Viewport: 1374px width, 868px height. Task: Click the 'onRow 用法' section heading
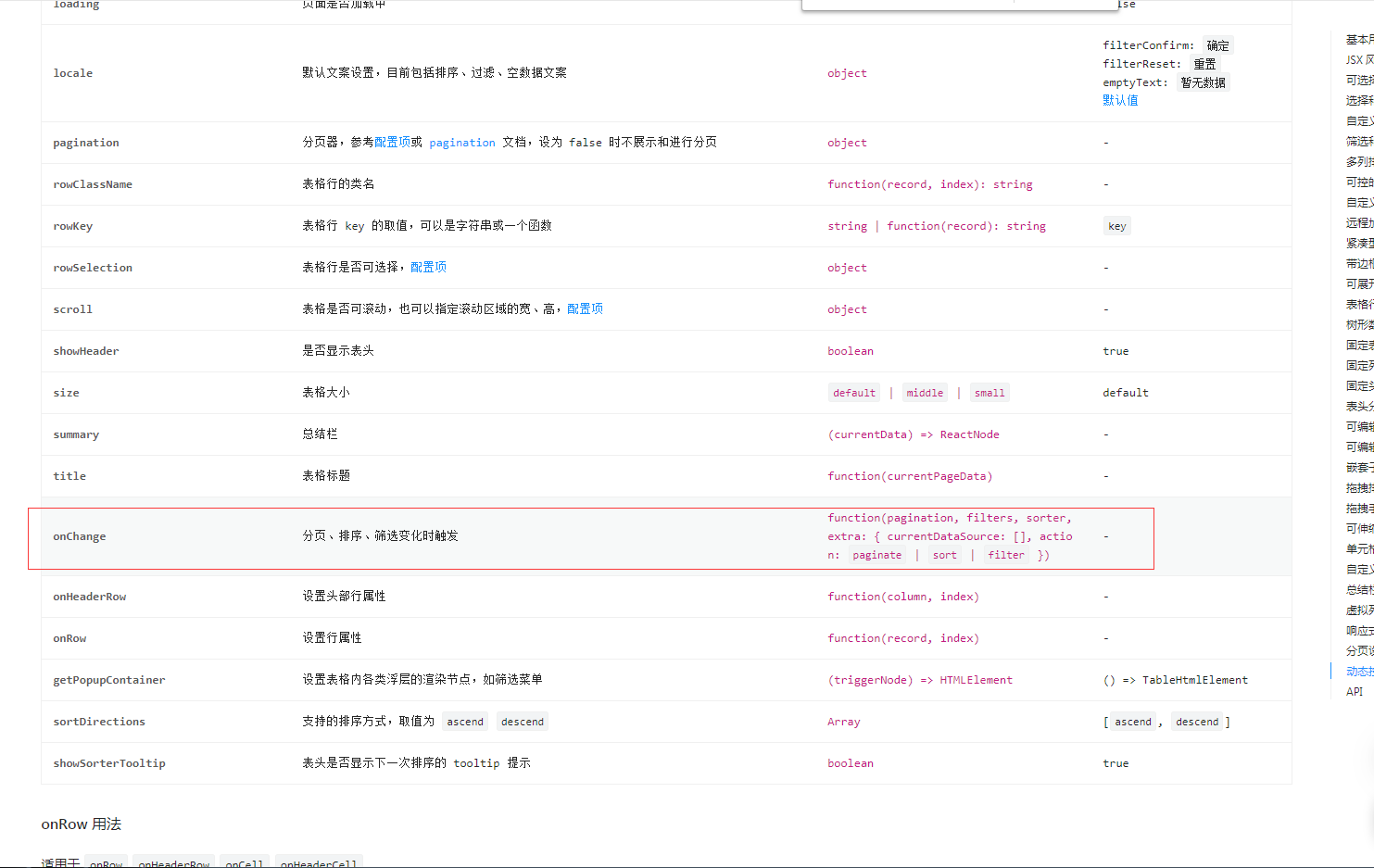pos(82,824)
